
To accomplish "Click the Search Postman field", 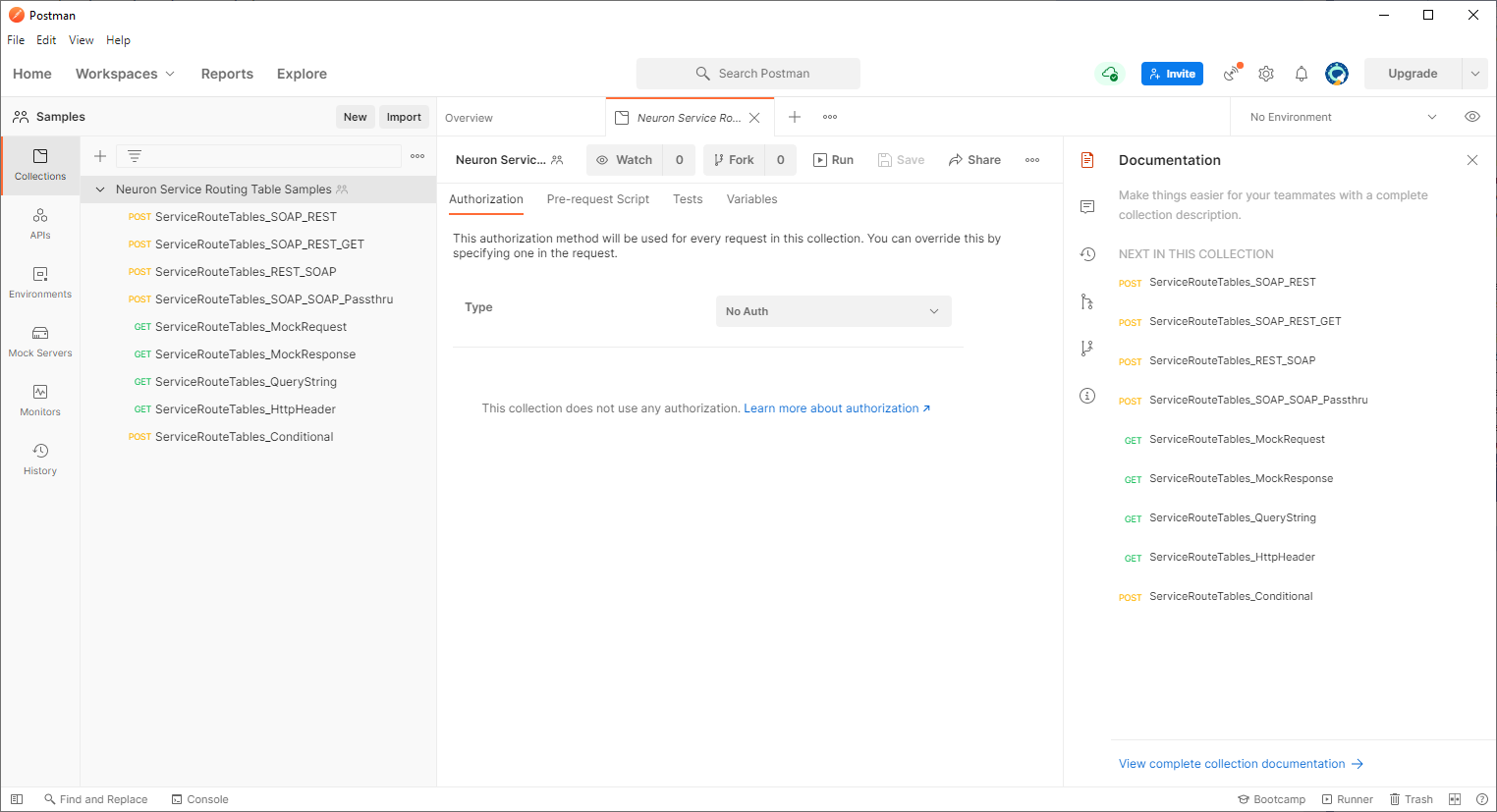I will tap(748, 74).
